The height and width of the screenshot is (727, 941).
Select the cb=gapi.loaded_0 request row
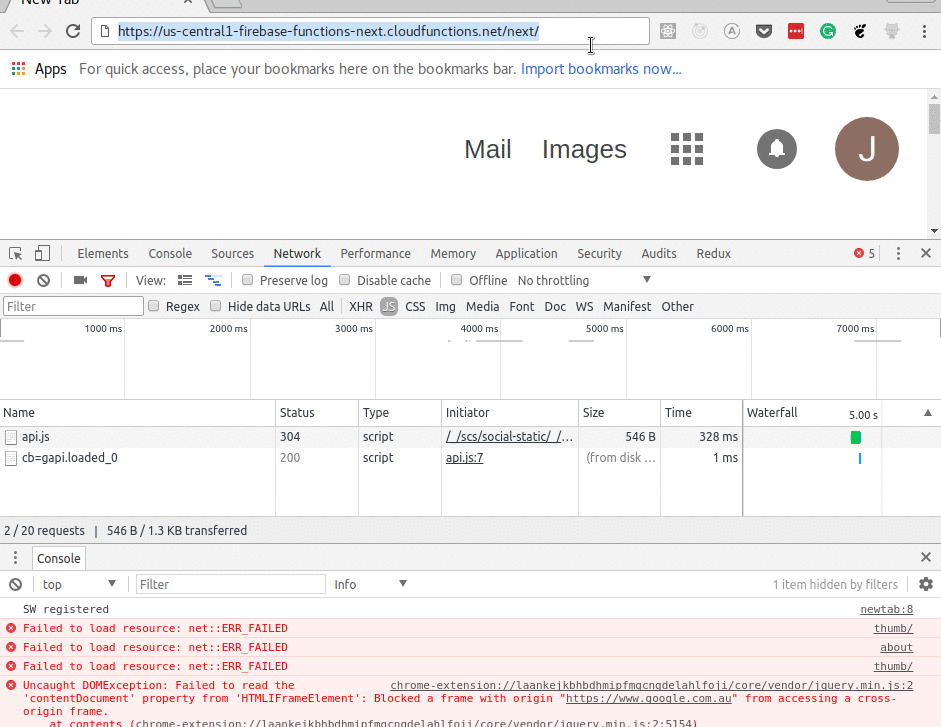point(470,458)
